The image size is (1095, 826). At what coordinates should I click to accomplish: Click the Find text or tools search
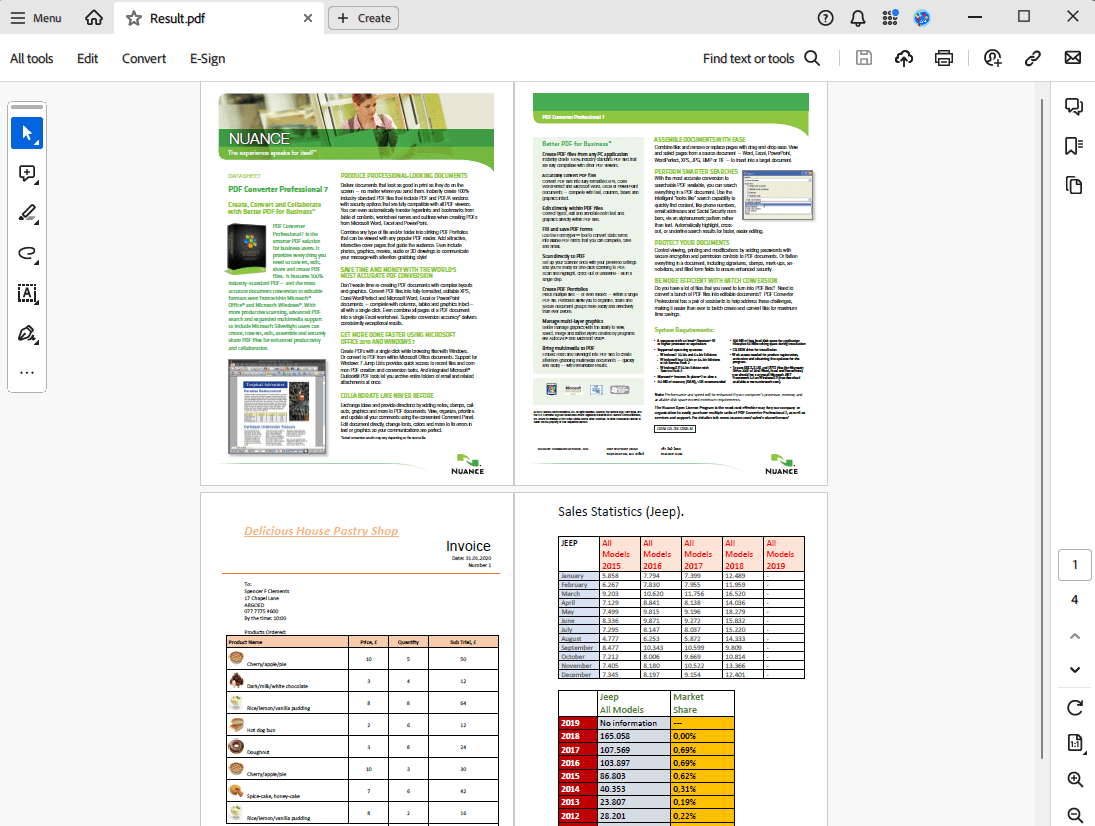click(761, 58)
